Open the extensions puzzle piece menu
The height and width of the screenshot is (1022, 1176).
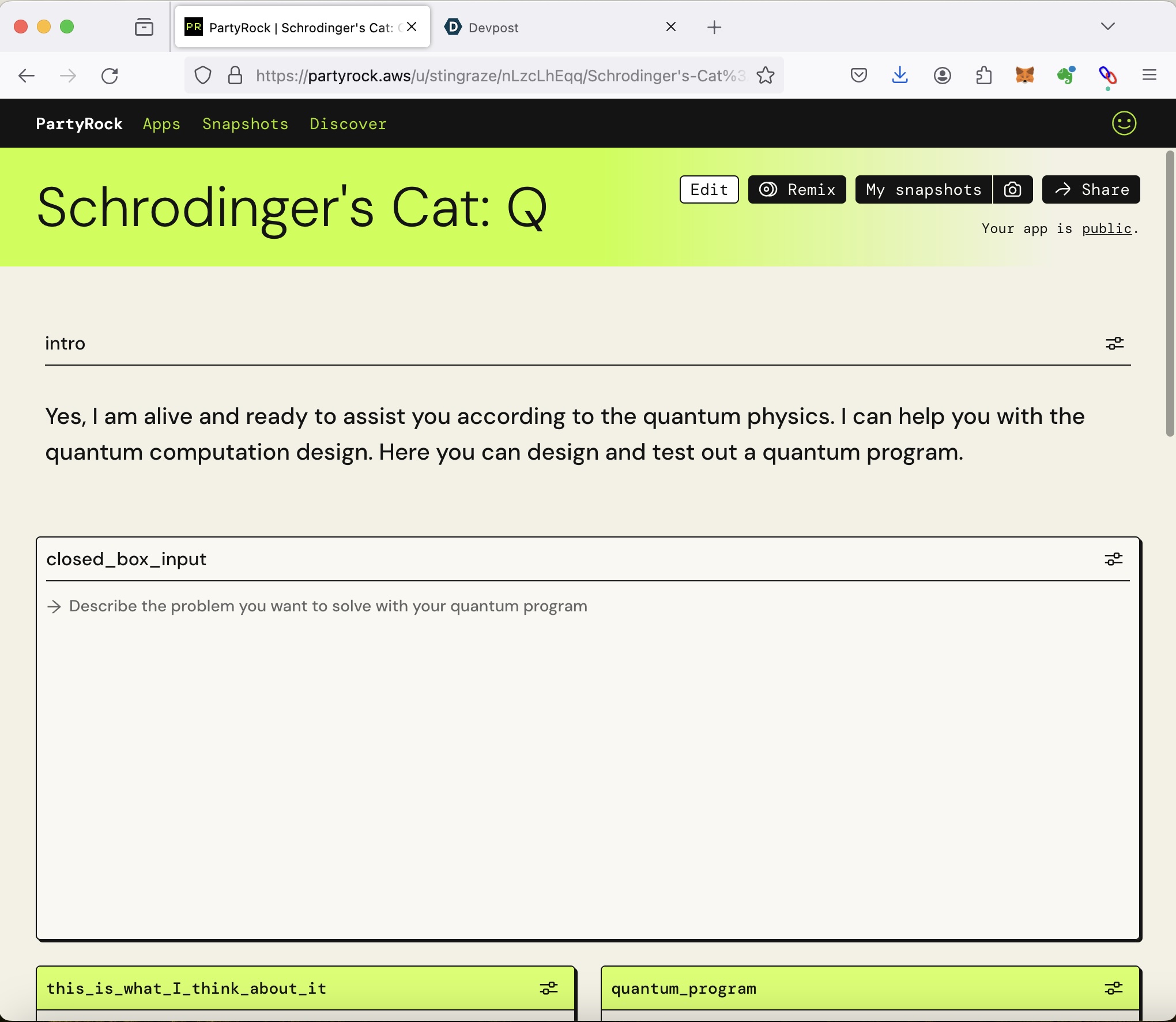[x=983, y=76]
